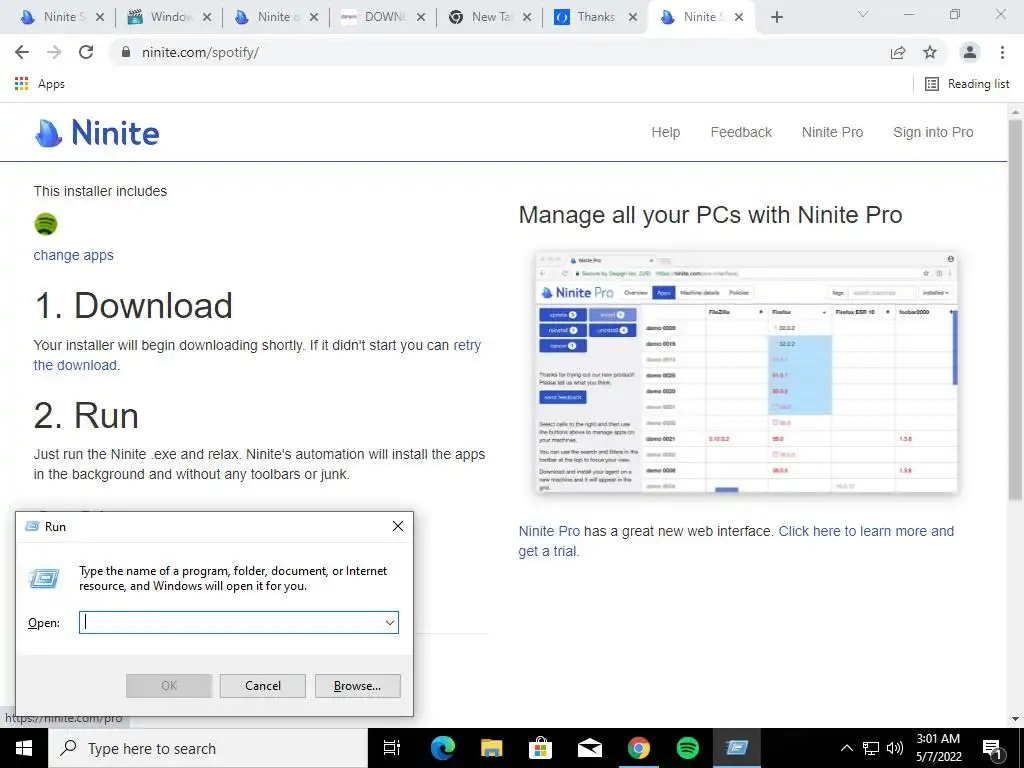The image size is (1024, 768).
Task: Click the Spotify app icon under installer includes
Action: click(x=46, y=224)
